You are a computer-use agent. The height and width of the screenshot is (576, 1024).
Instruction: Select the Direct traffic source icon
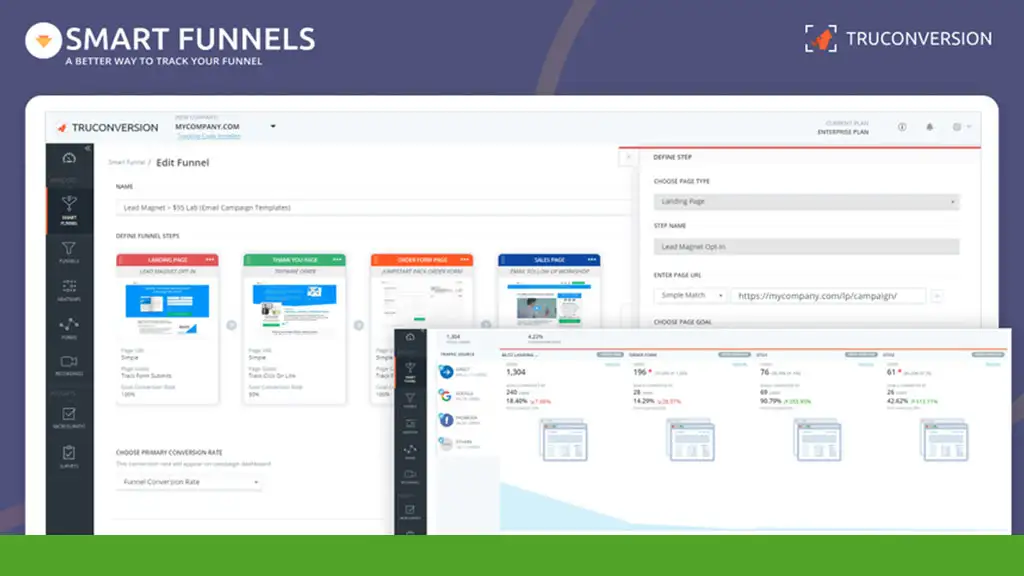pyautogui.click(x=446, y=372)
